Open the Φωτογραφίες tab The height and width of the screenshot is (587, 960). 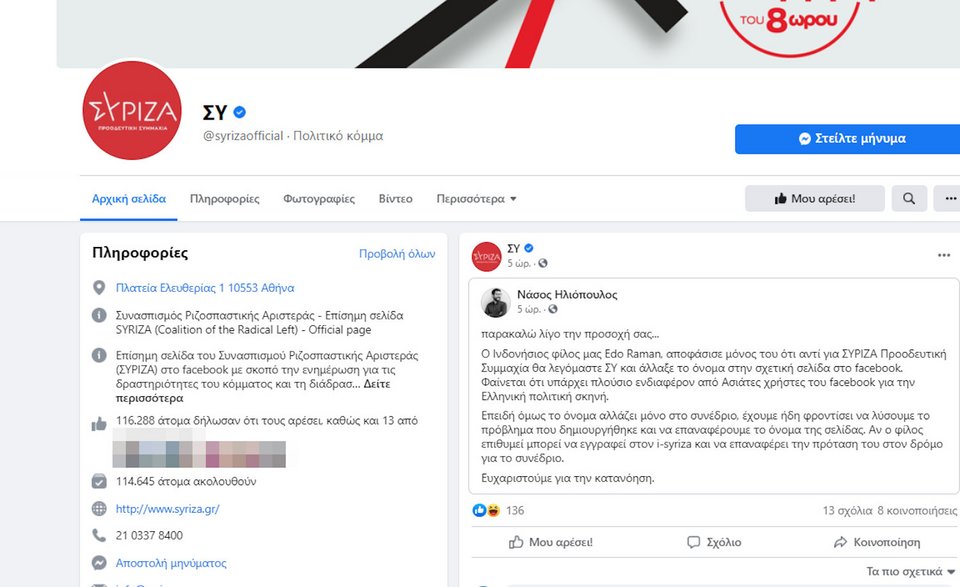(319, 199)
